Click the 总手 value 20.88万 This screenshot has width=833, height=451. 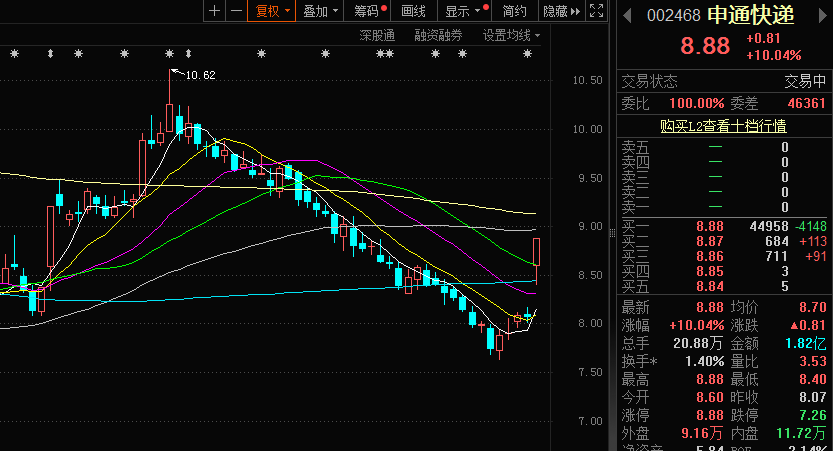pyautogui.click(x=698, y=343)
